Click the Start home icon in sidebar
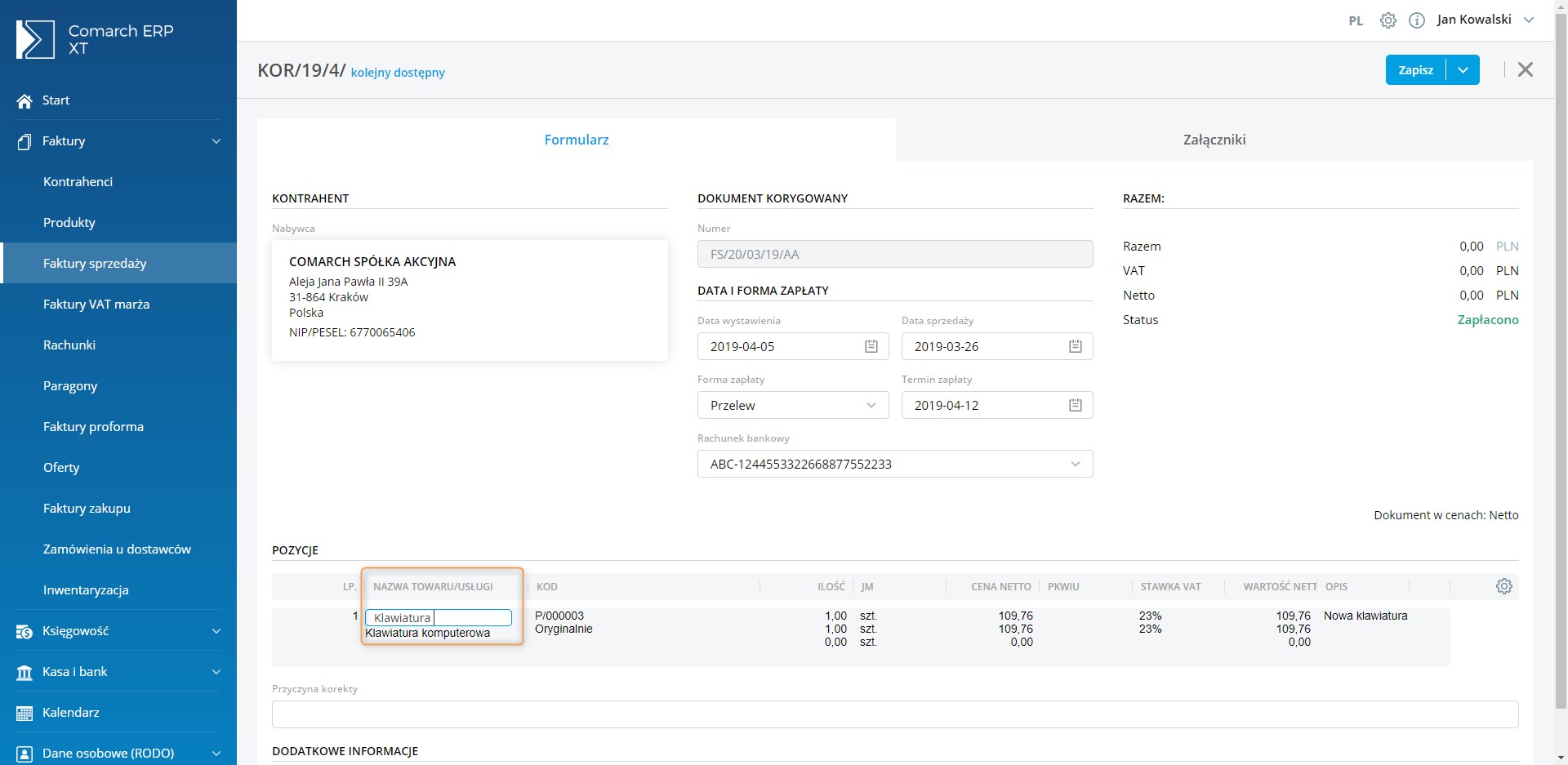The height and width of the screenshot is (765, 1568). (24, 100)
